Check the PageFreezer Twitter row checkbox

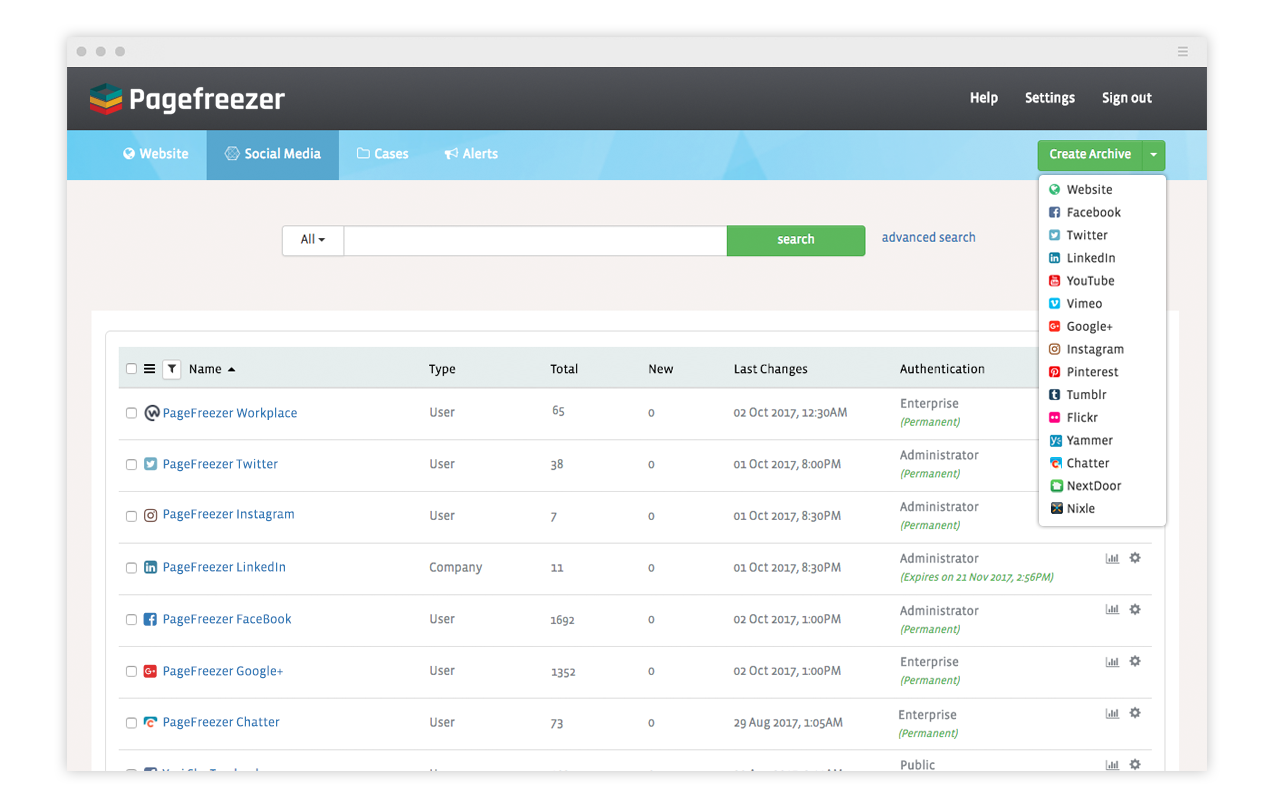(x=131, y=465)
